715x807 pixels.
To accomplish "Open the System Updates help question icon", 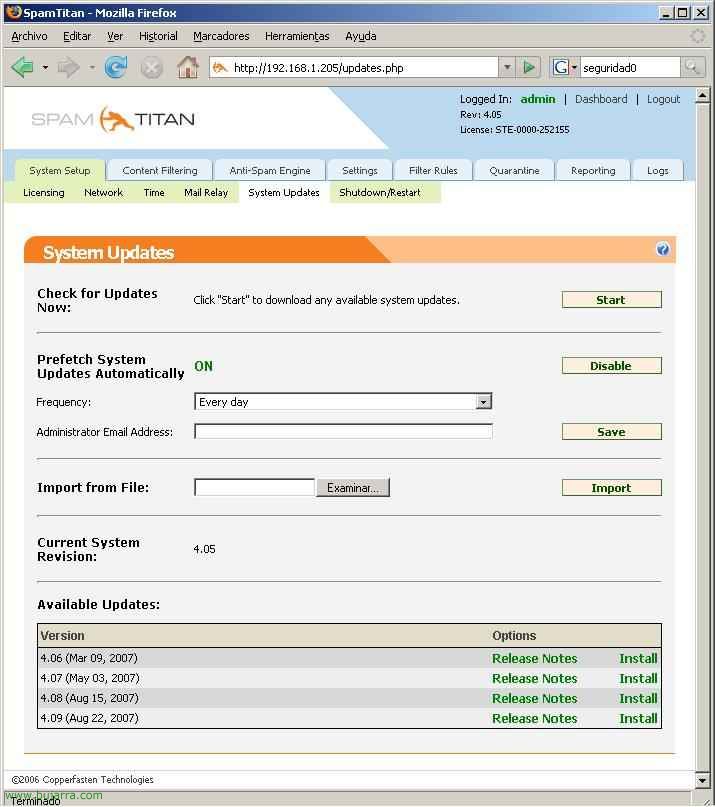I will tap(662, 249).
